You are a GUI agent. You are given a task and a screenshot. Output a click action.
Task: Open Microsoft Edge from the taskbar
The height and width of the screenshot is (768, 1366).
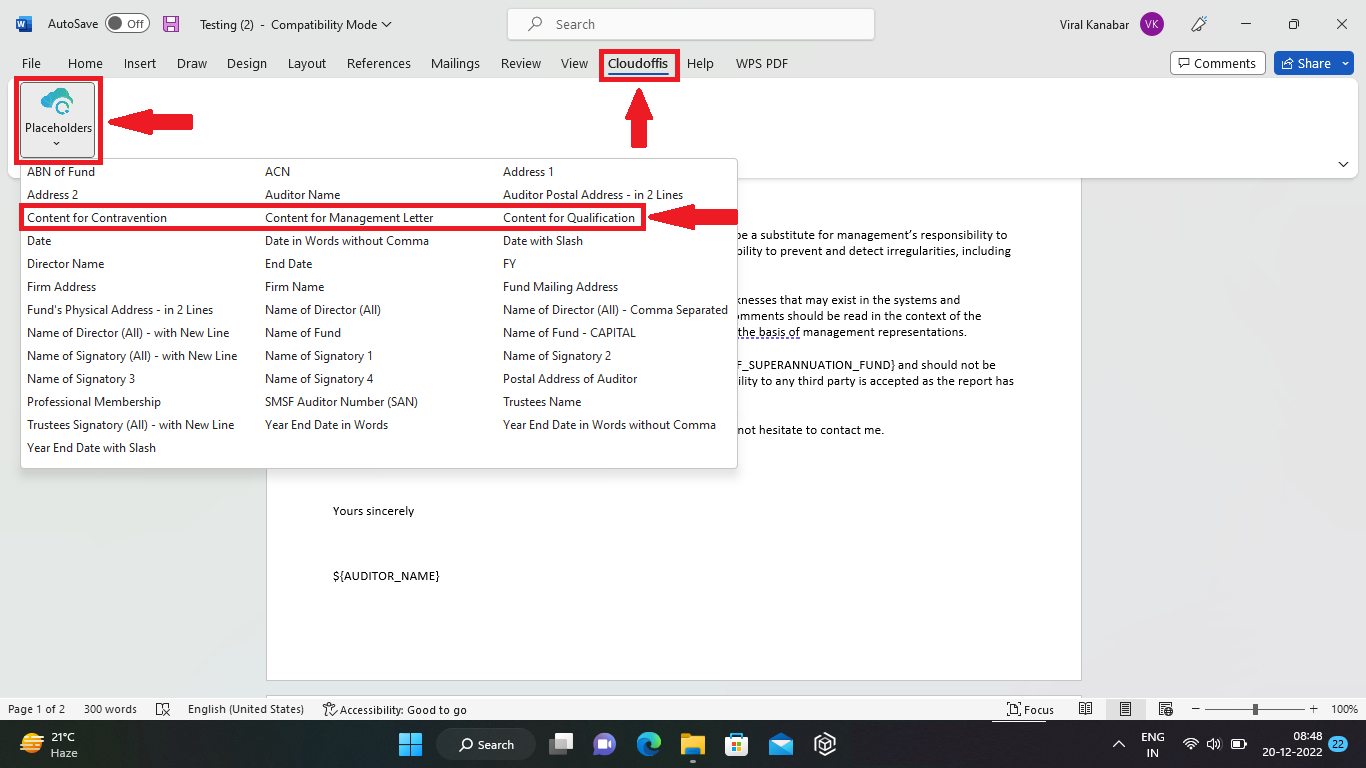tap(649, 744)
